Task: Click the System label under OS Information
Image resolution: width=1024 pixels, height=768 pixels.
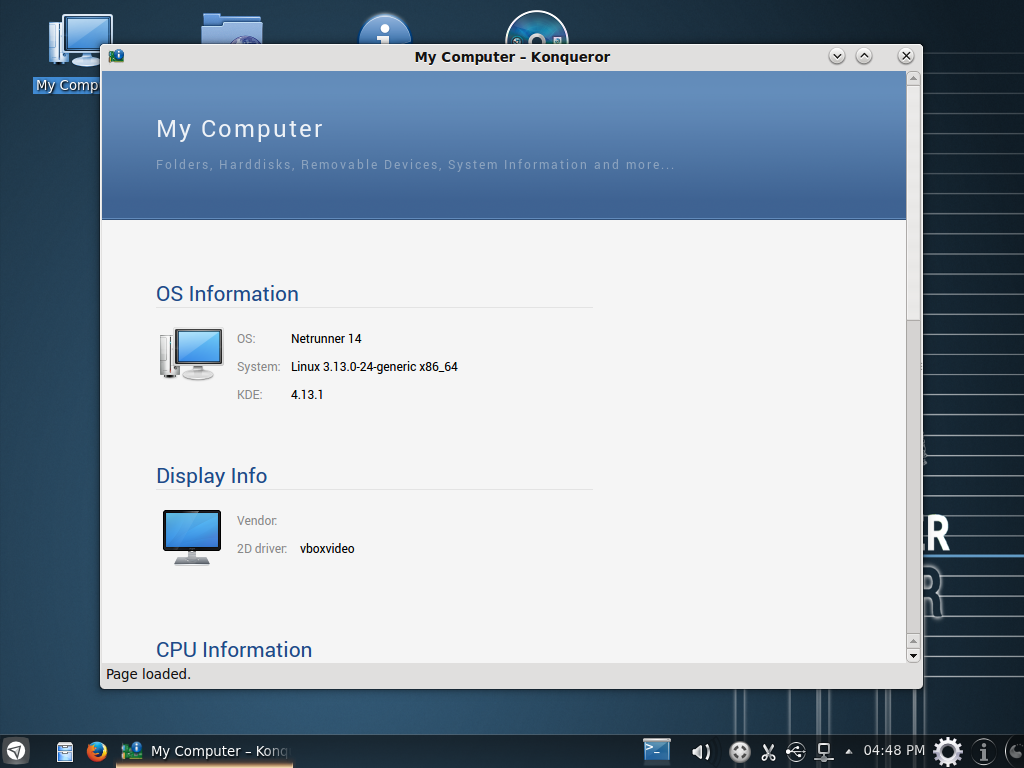Action: [259, 366]
